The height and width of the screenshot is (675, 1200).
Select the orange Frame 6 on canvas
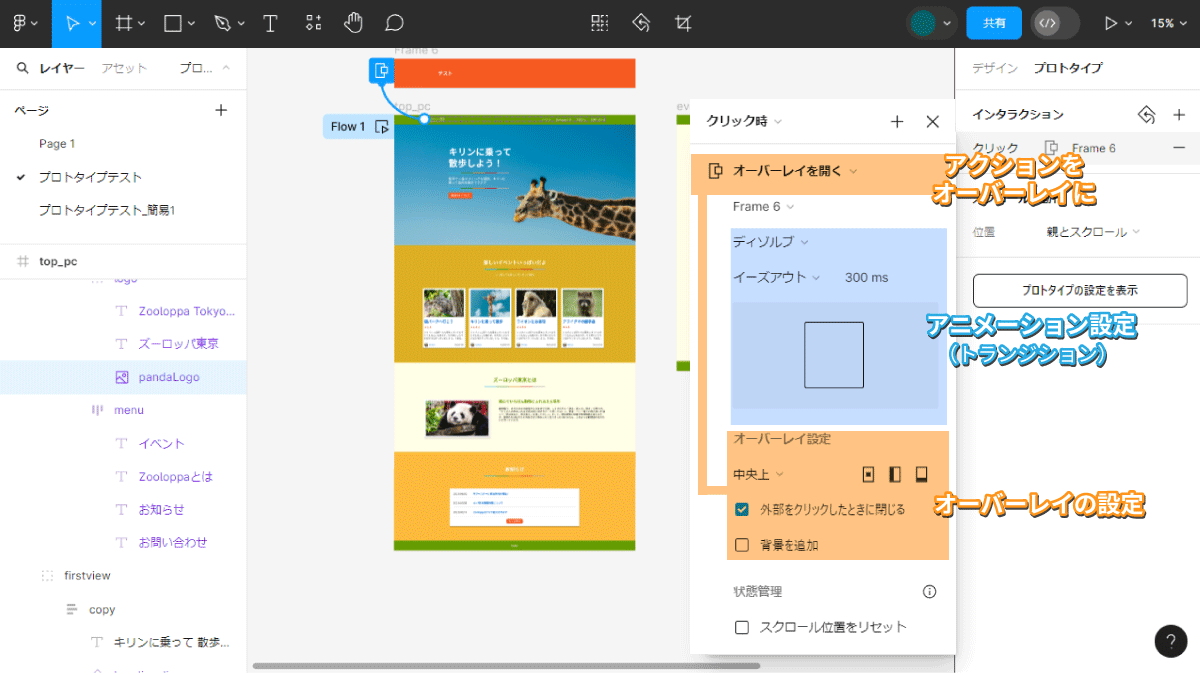click(515, 73)
